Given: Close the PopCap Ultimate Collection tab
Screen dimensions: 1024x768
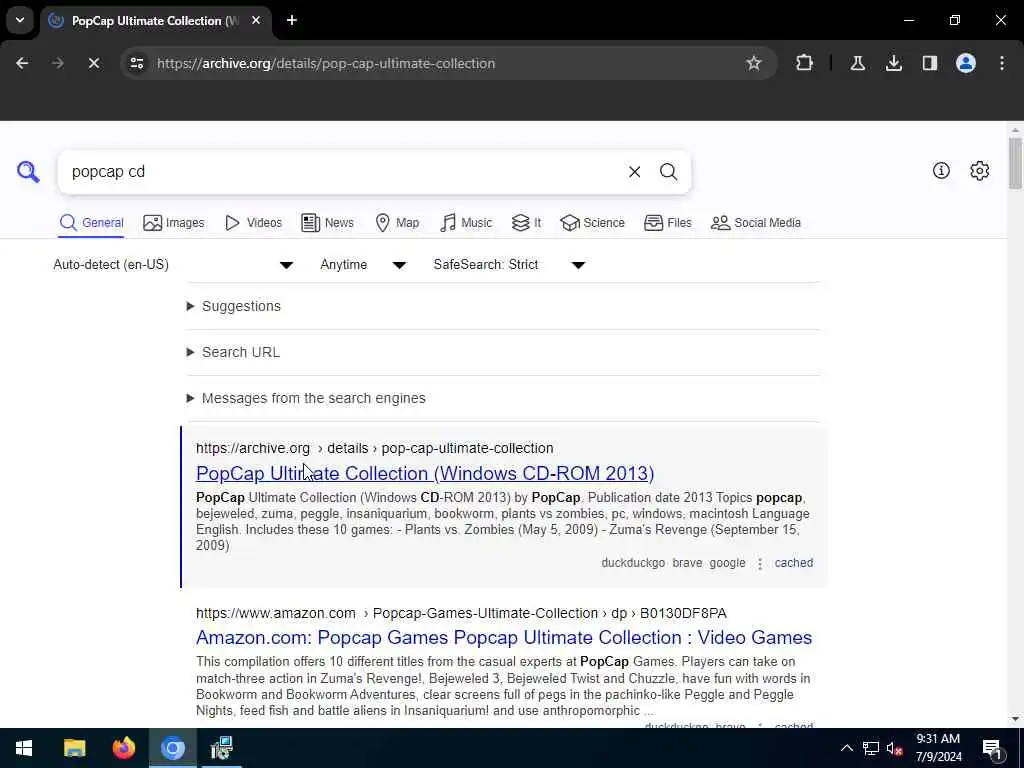Looking at the screenshot, I should [256, 20].
